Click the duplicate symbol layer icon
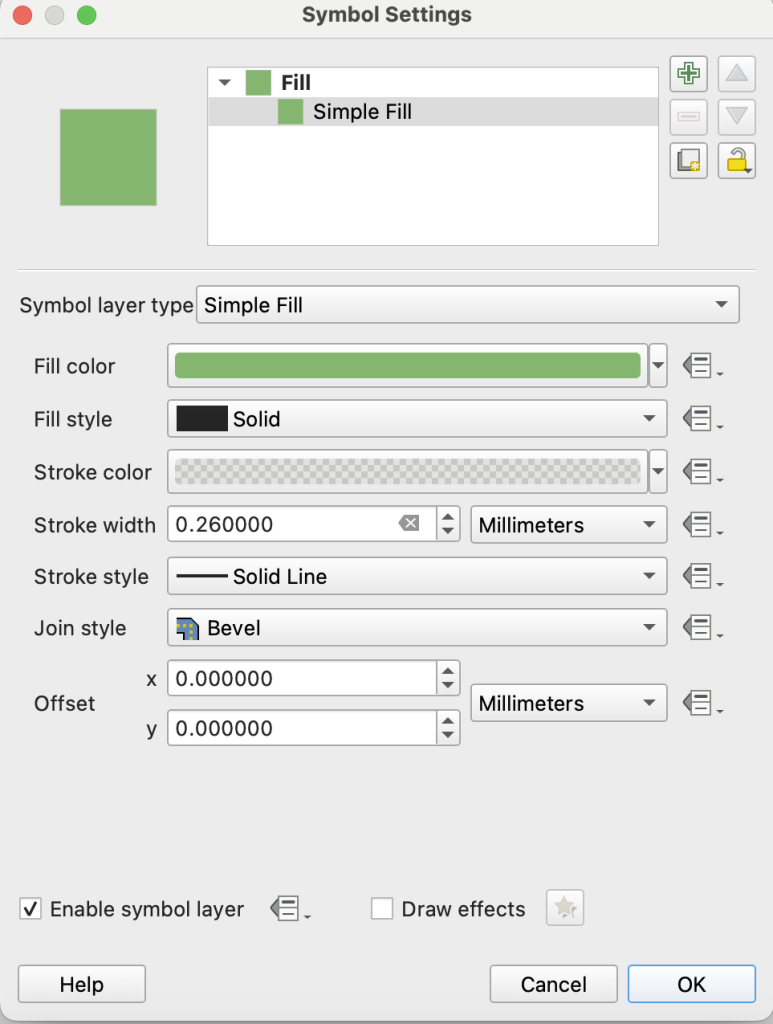 tap(687, 160)
